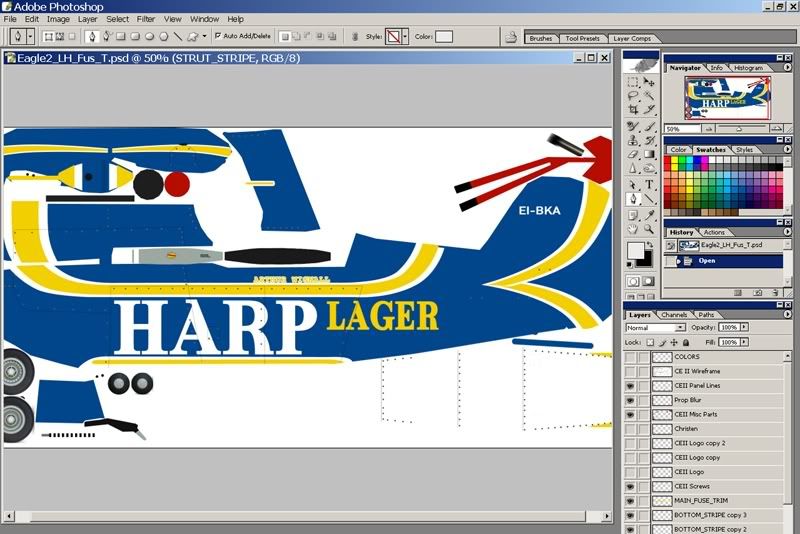The width and height of the screenshot is (800, 534).
Task: Open the Swatches panel menu arrow
Action: click(x=787, y=149)
